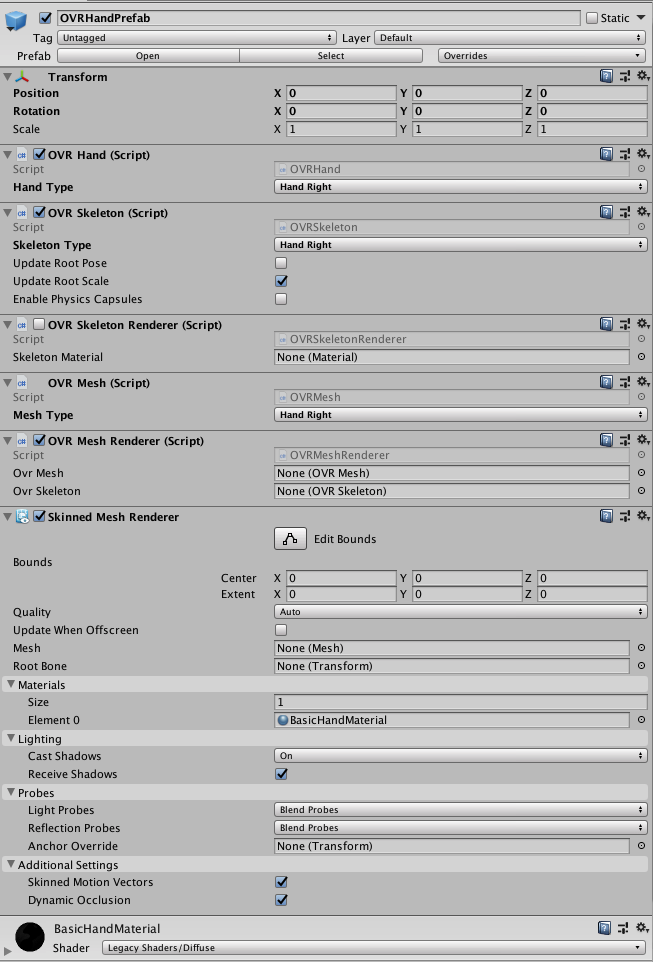Open OVR Mesh Renderer help icon
Image resolution: width=653 pixels, height=962 pixels.
pos(606,440)
